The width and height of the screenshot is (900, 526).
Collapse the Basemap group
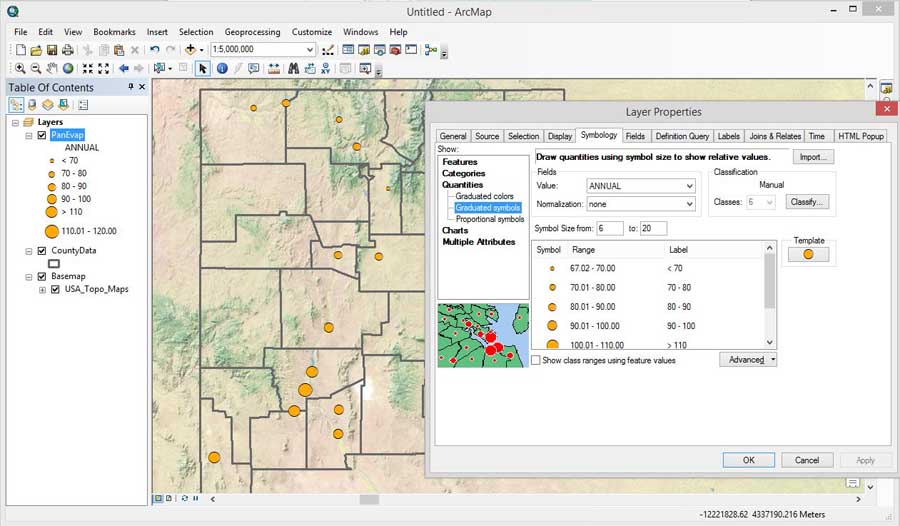pos(29,276)
